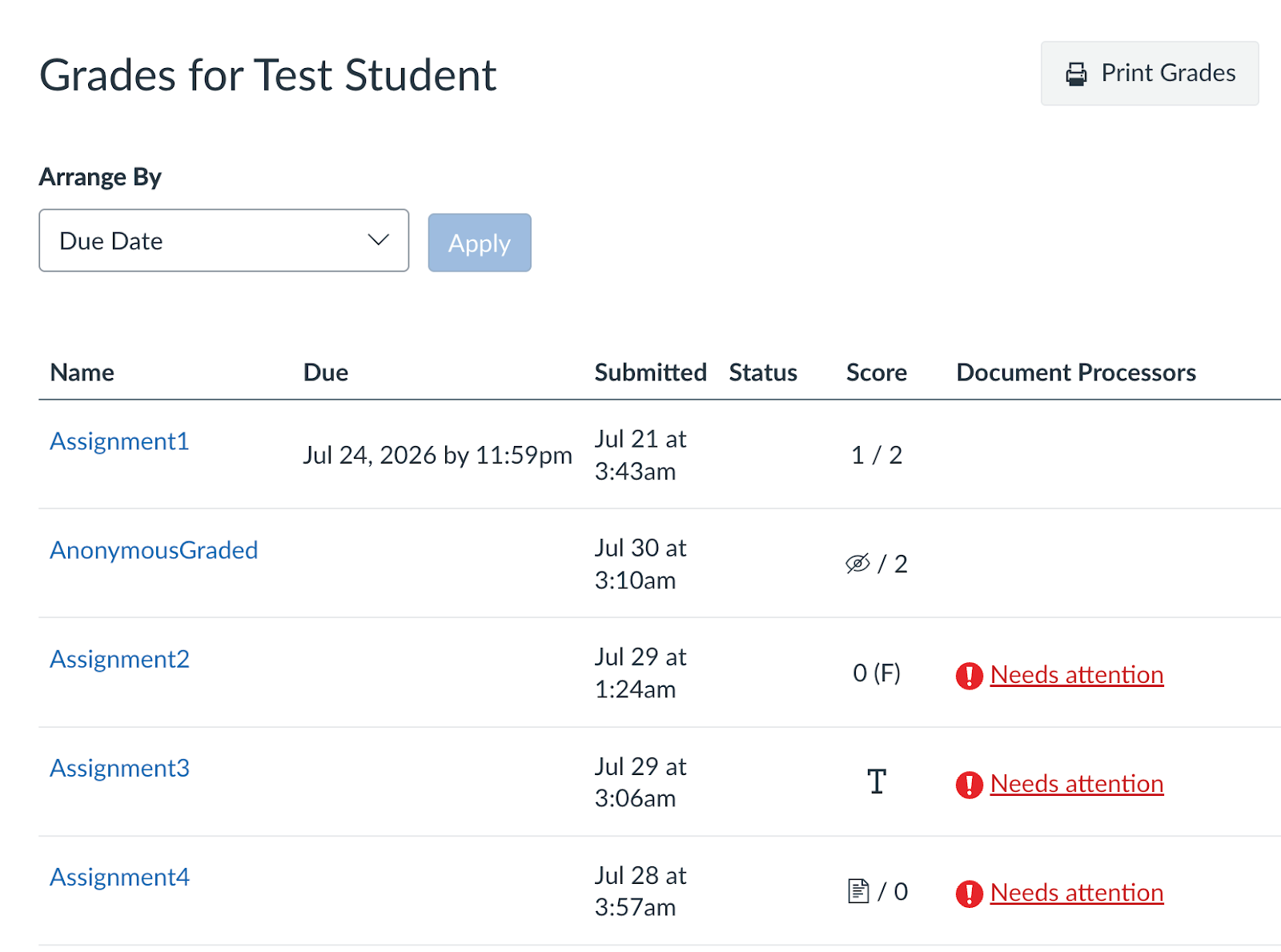Click the red alert icon beside Assignment2's Needs attention

click(970, 676)
